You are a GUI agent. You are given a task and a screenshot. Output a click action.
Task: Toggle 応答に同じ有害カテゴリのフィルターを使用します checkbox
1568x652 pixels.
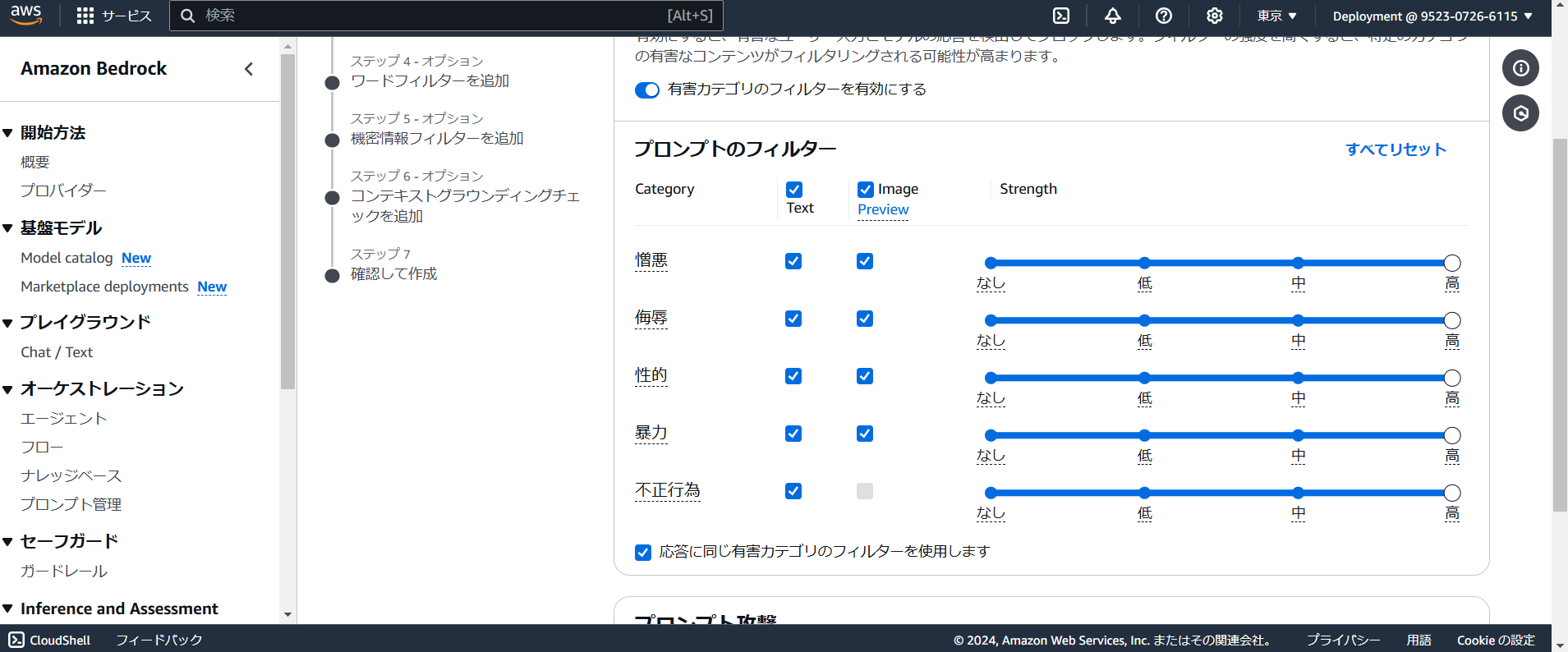[x=643, y=553]
